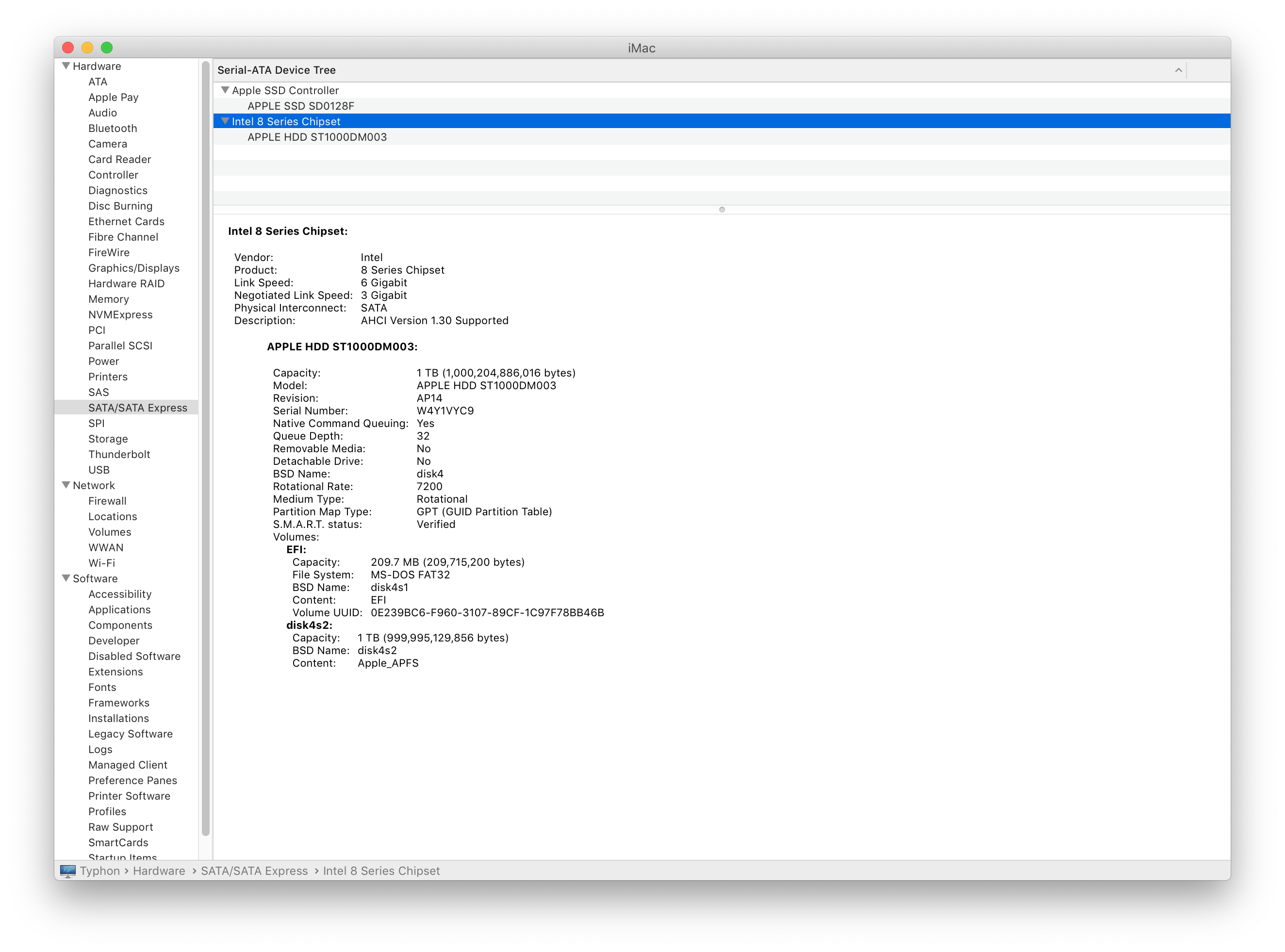Screen dimensions: 1285x952
Task: Select Camera in the sidebar
Action: (107, 144)
